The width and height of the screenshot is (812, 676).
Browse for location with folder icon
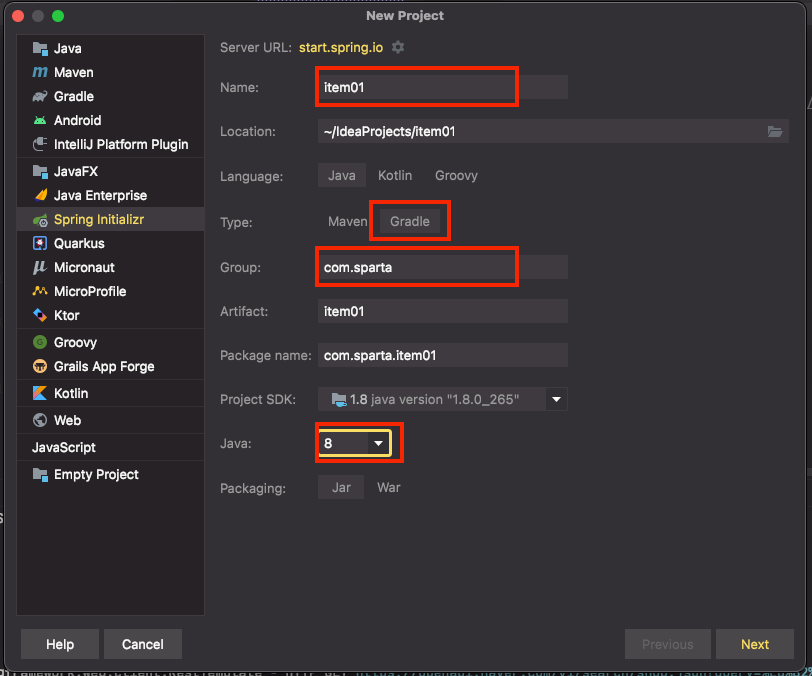(775, 132)
